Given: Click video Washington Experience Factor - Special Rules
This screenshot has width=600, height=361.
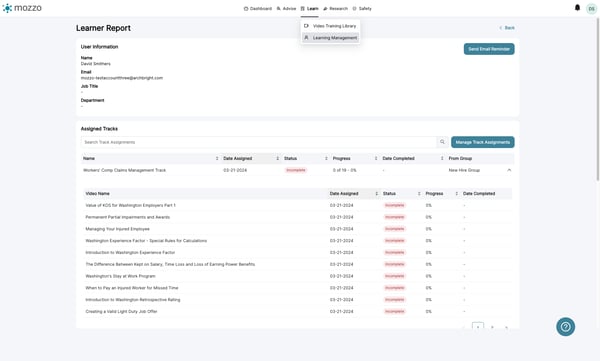Looking at the screenshot, I should pos(146,241).
